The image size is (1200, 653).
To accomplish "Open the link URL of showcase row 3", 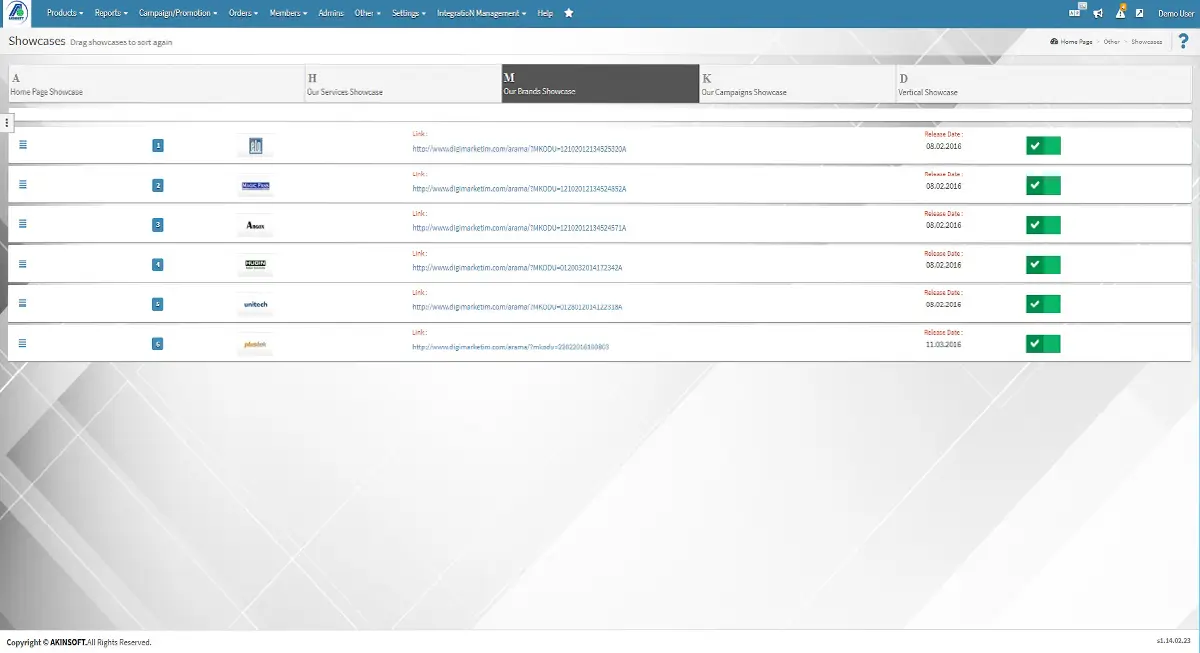I will pos(519,228).
